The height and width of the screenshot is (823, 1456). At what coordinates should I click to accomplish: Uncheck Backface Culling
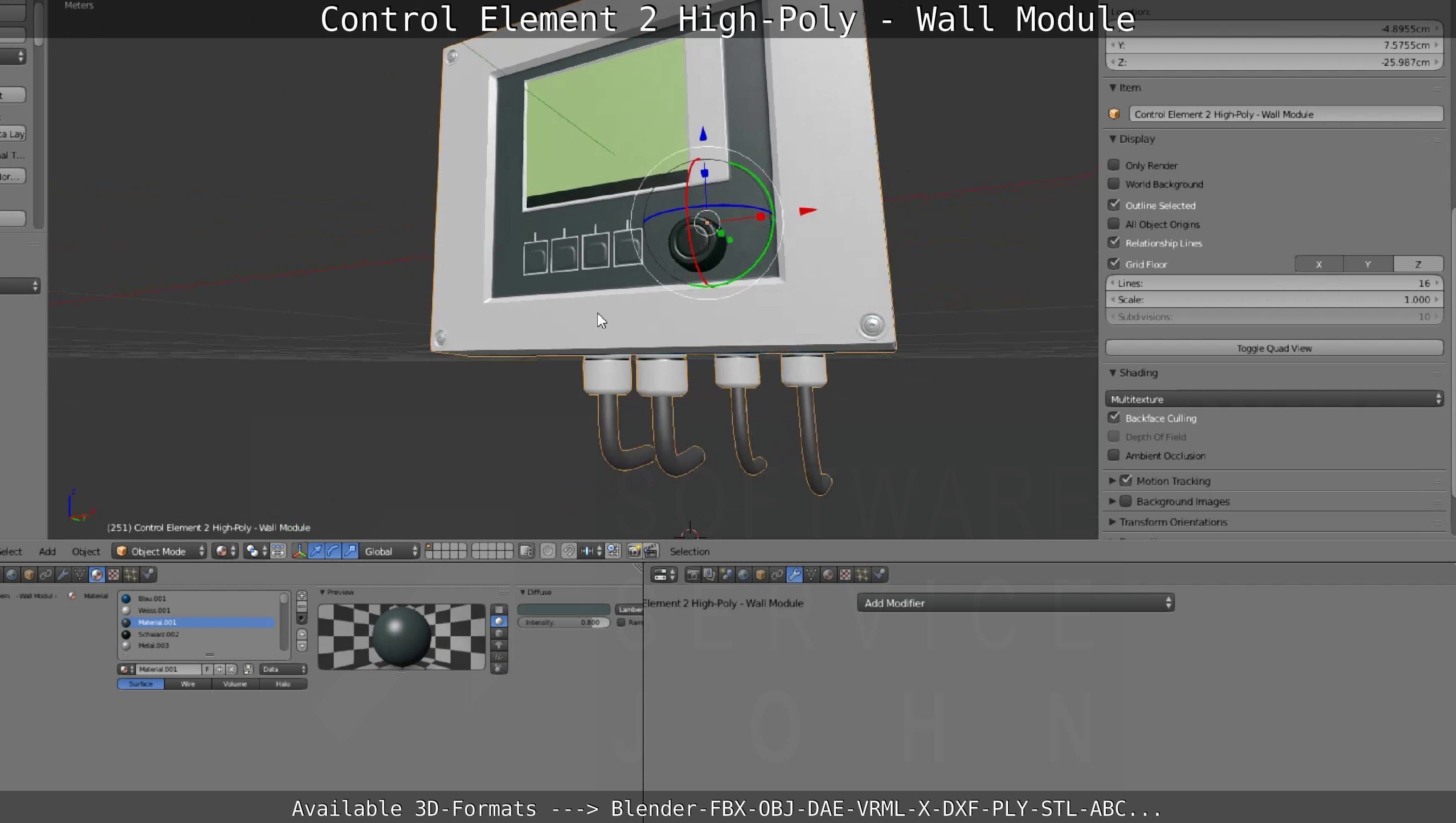click(1113, 418)
